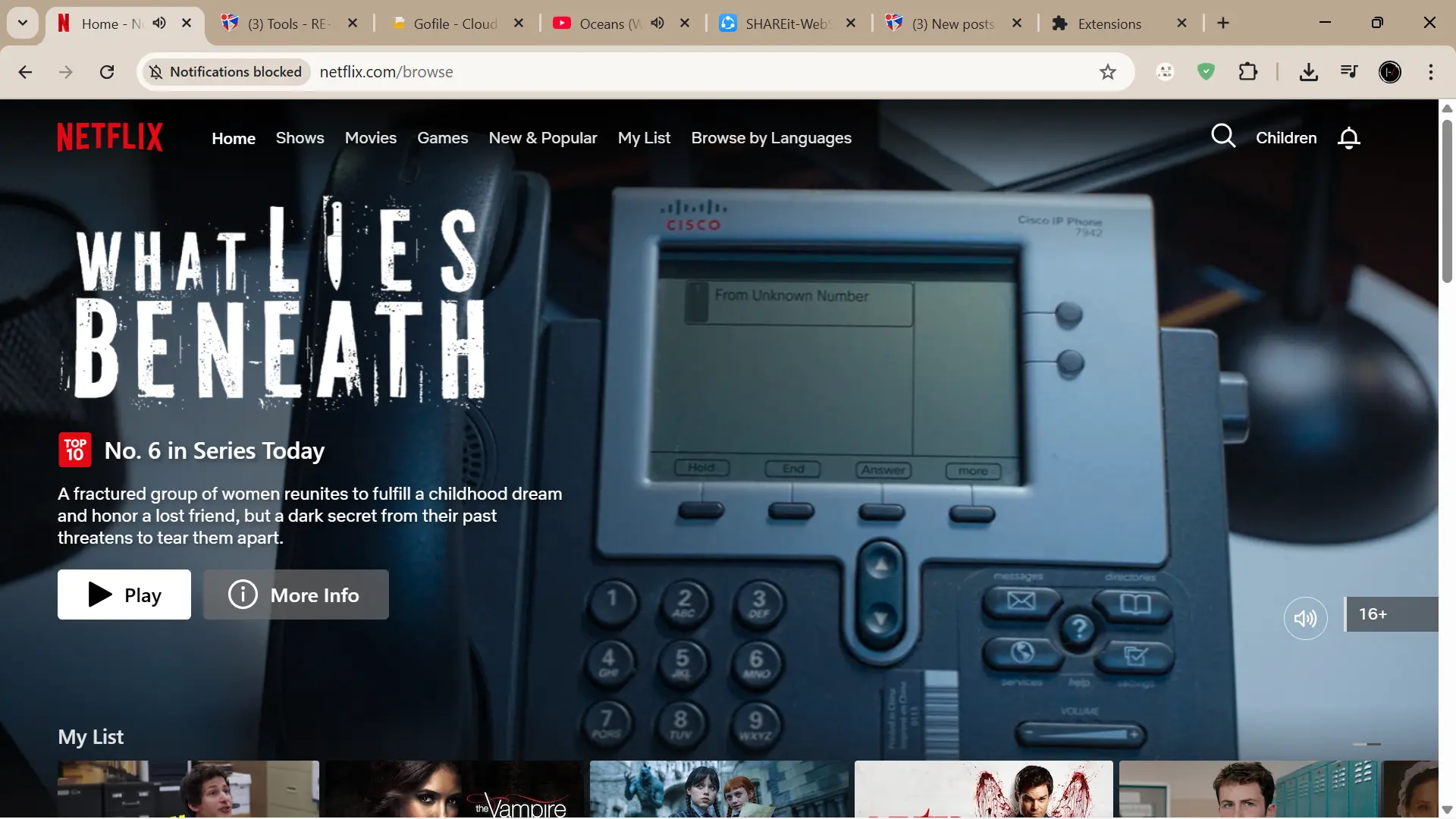Viewport: 1456px width, 819px height.
Task: Go to the Shows section
Action: 300,138
